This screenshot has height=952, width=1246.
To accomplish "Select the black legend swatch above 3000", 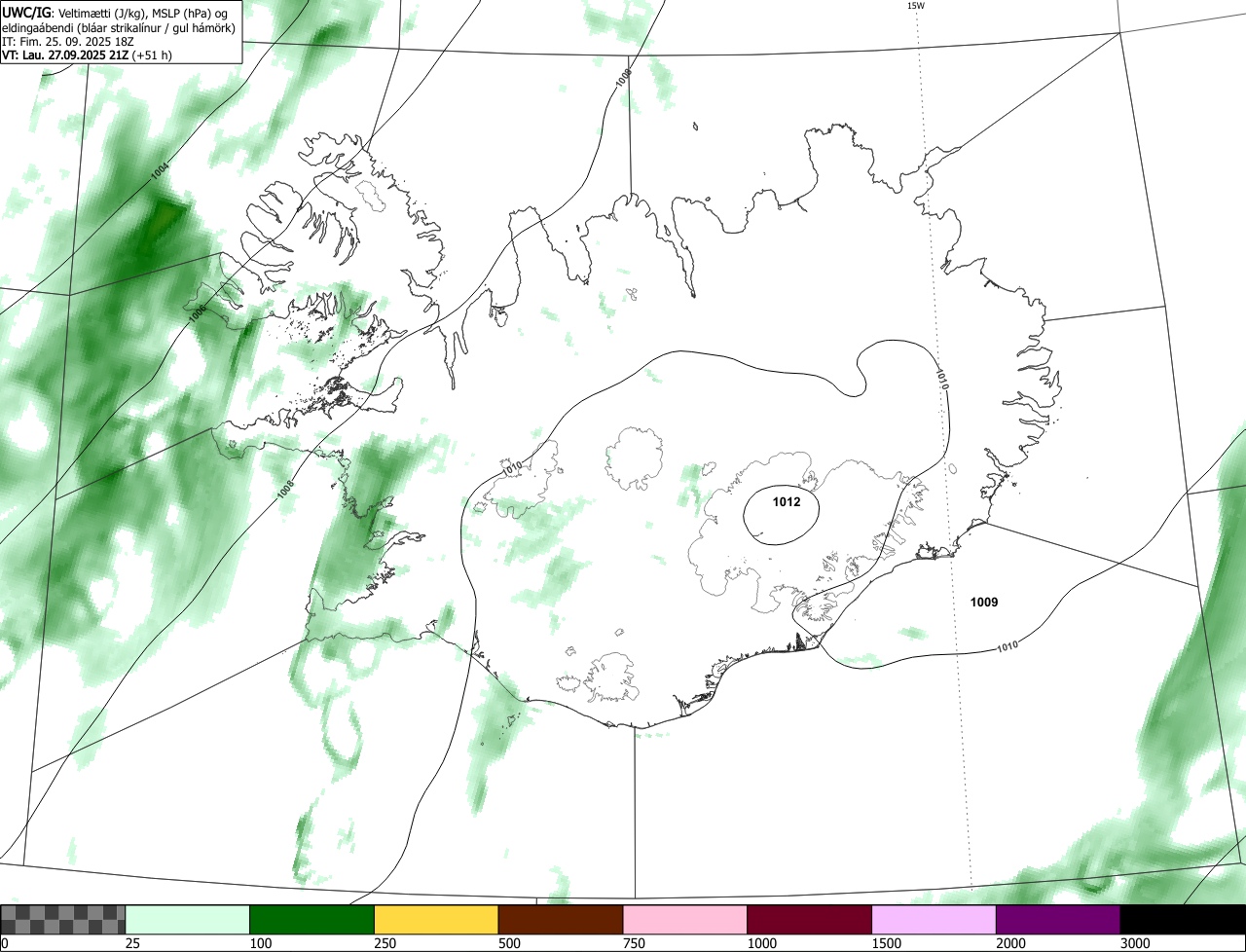I will (x=1183, y=920).
